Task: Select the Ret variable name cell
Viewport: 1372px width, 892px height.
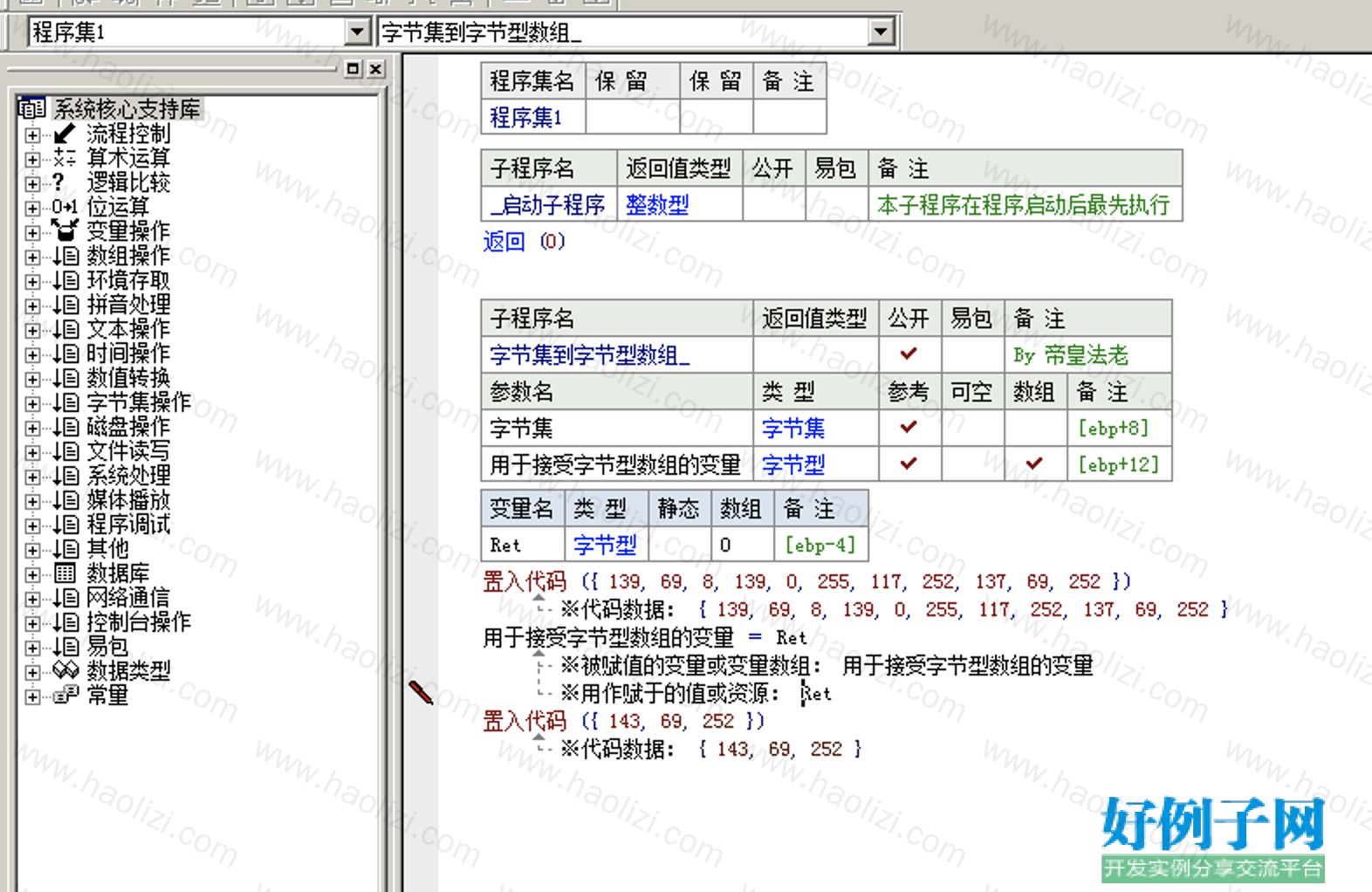Action: 523,545
